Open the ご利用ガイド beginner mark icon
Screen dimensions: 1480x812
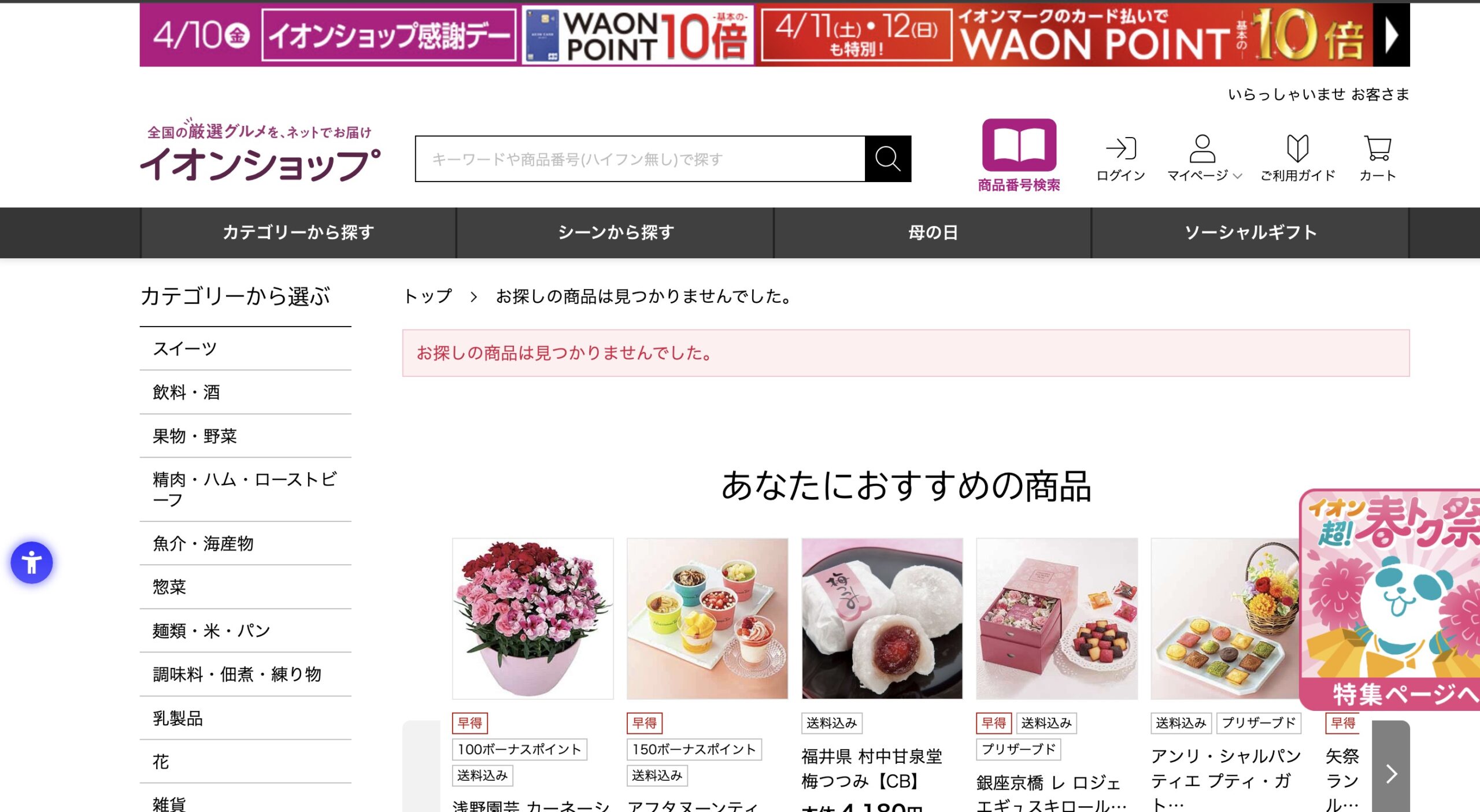[x=1297, y=149]
